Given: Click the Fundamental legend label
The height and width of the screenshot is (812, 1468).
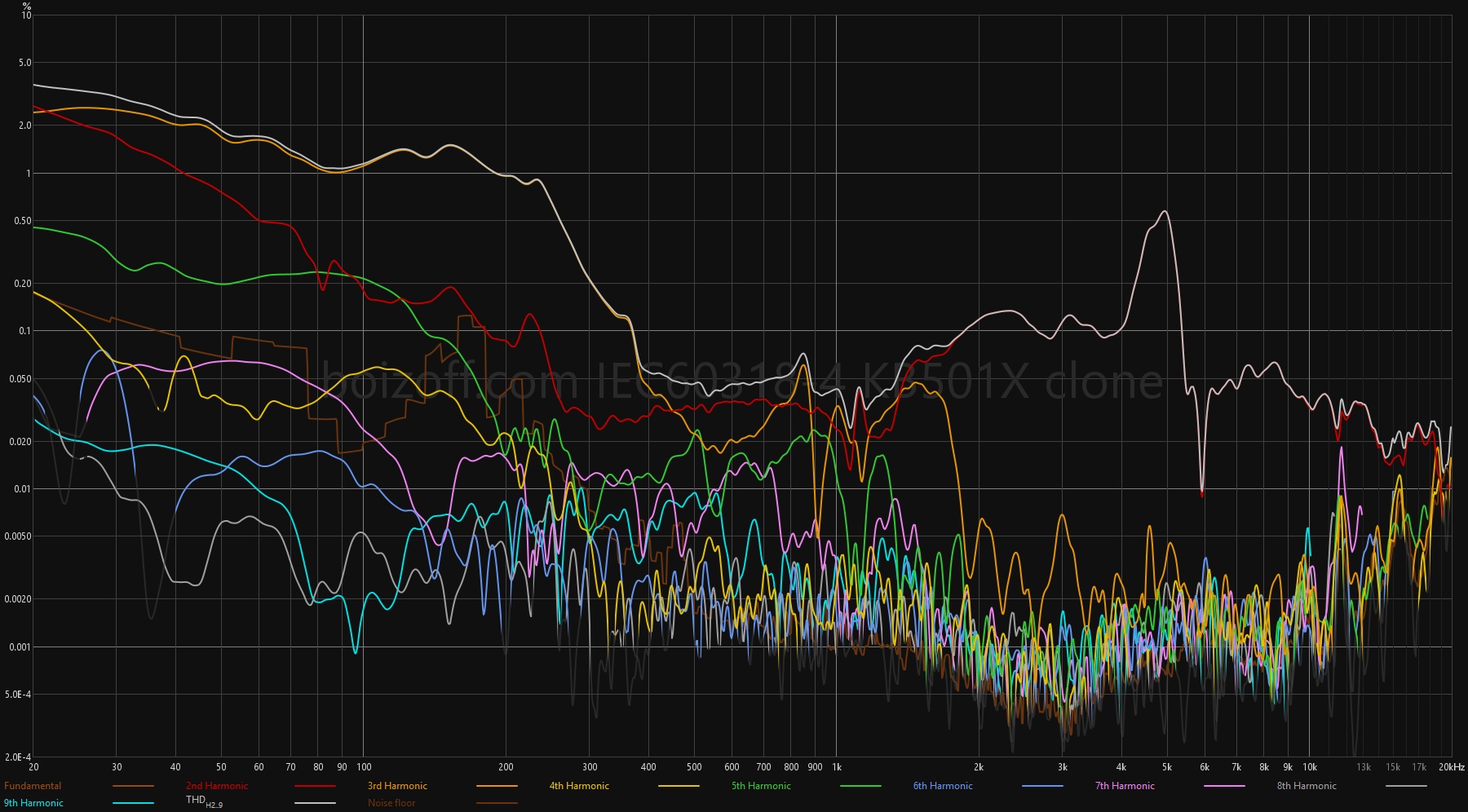Looking at the screenshot, I should (33, 786).
